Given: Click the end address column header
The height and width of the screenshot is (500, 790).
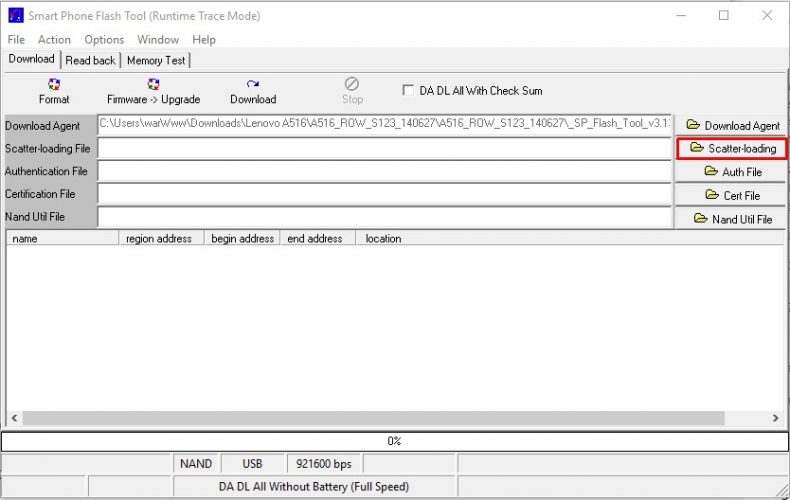Looking at the screenshot, I should (x=317, y=238).
